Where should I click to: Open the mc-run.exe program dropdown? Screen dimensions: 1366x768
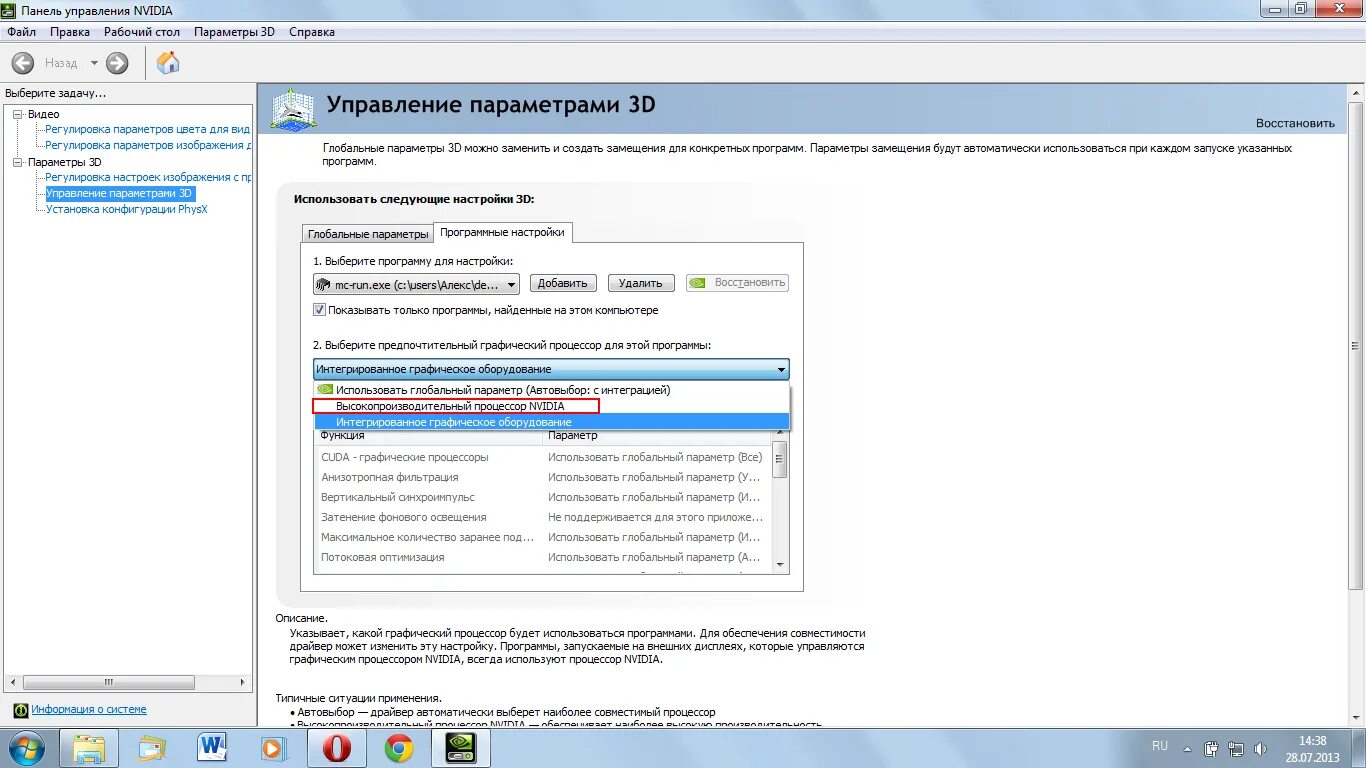coord(416,284)
